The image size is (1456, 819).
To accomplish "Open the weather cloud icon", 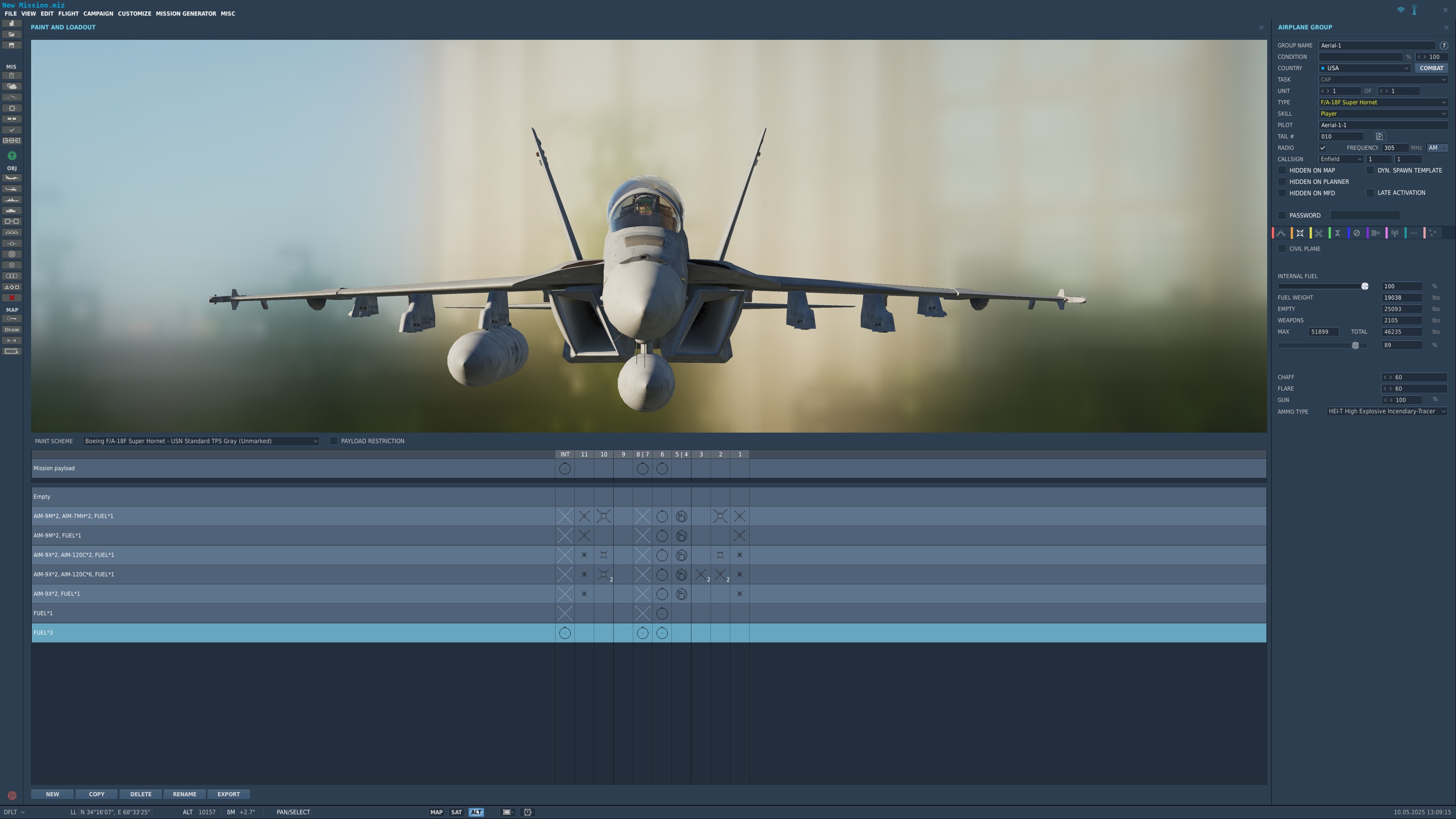I will click(11, 86).
